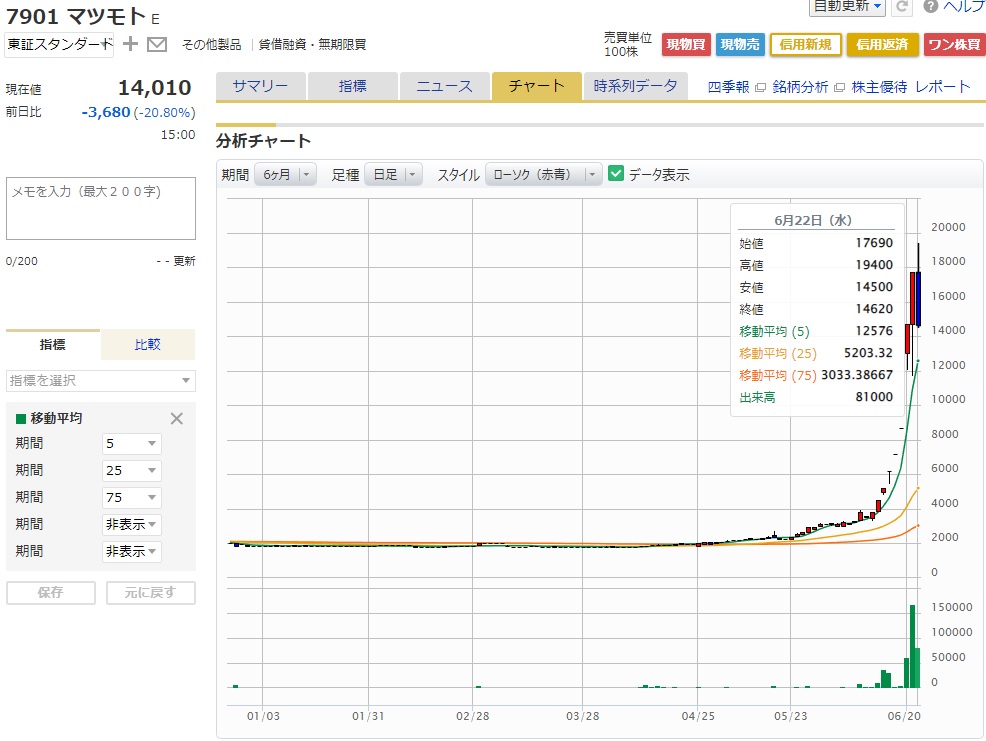Open the 指標を選択 dropdown
The height and width of the screenshot is (741, 986).
point(101,381)
